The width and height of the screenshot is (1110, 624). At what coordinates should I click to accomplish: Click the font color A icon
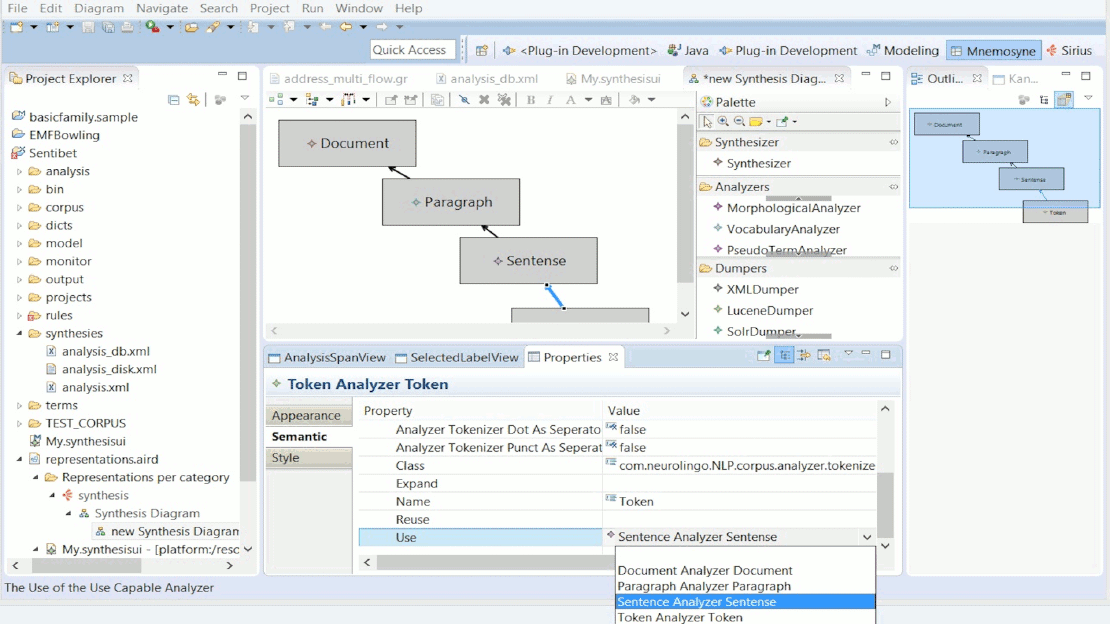(x=571, y=100)
